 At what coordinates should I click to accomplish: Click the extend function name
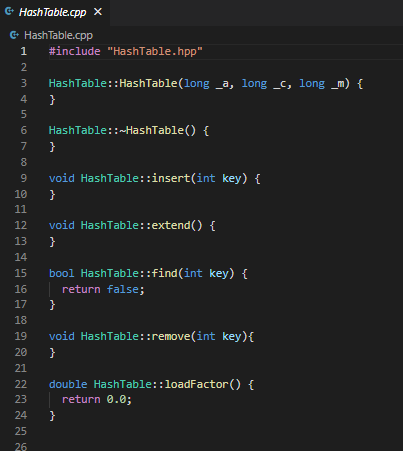(x=171, y=225)
